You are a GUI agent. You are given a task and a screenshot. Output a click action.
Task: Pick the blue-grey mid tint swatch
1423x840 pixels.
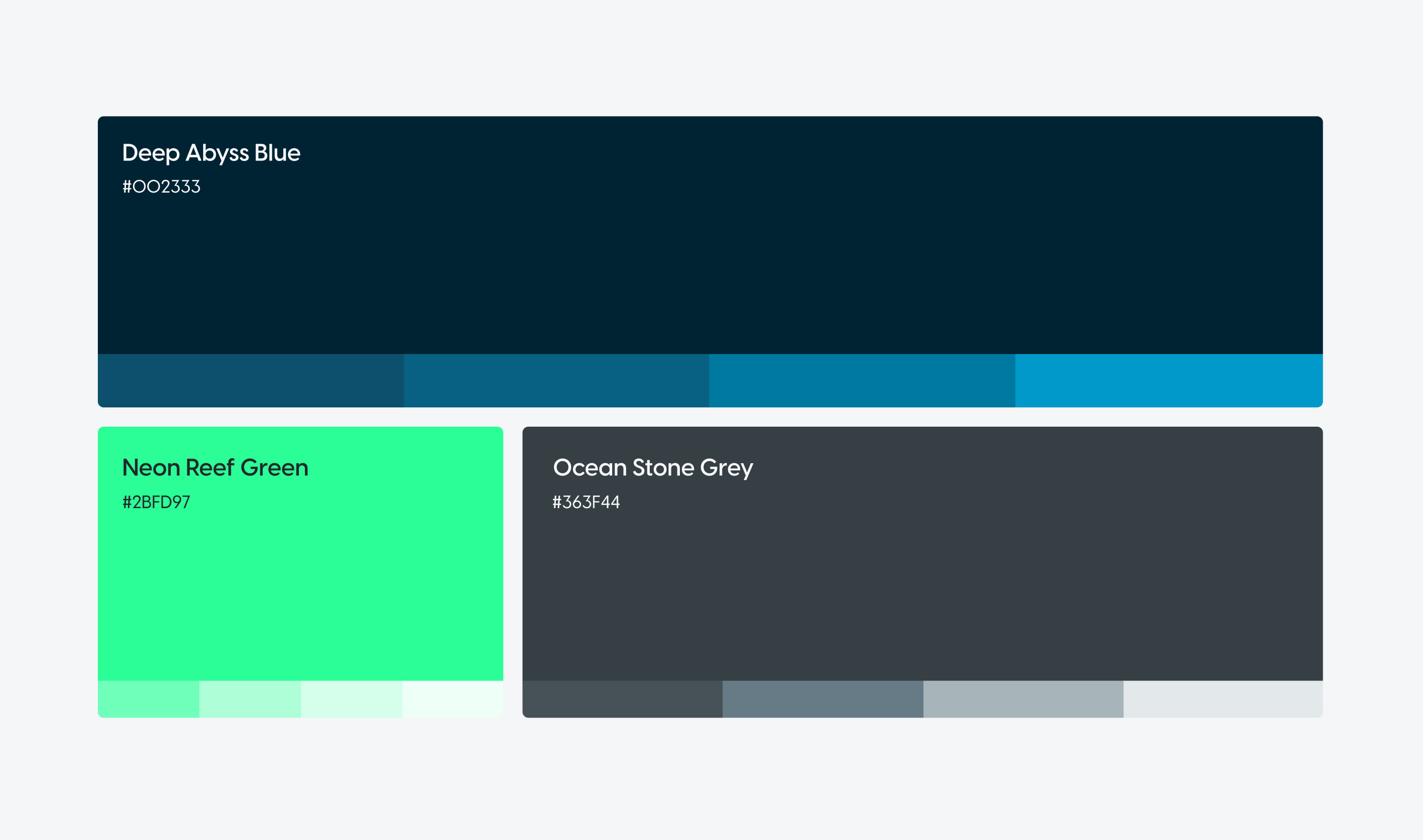tap(822, 699)
